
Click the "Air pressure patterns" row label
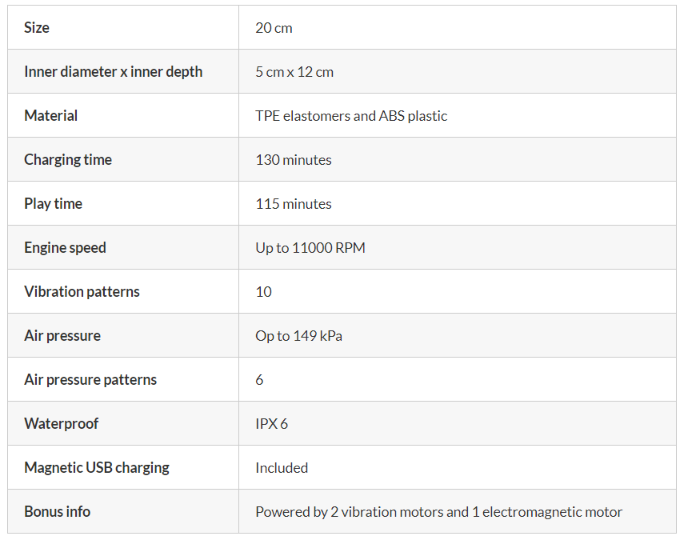pyautogui.click(x=90, y=380)
